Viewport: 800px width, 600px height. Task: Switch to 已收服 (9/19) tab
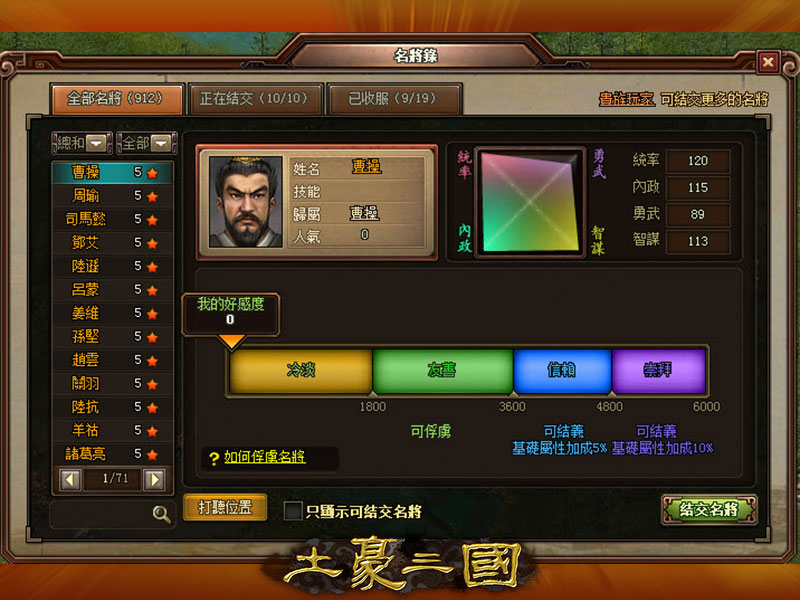click(394, 98)
